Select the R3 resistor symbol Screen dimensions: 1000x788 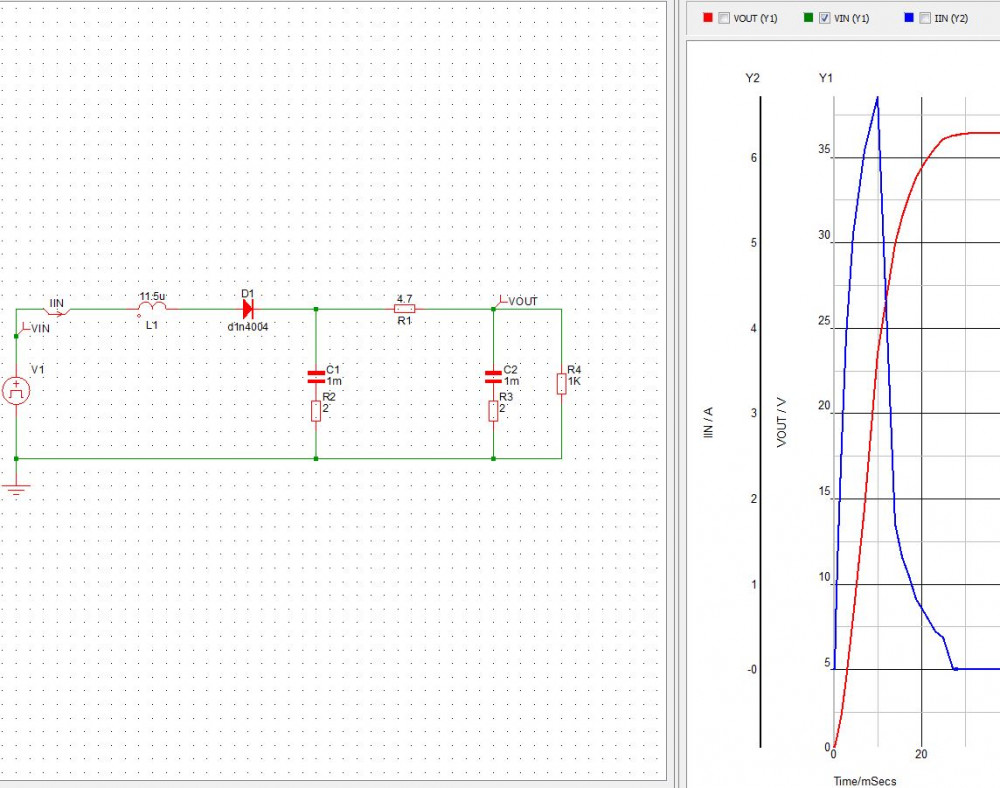pyautogui.click(x=493, y=411)
